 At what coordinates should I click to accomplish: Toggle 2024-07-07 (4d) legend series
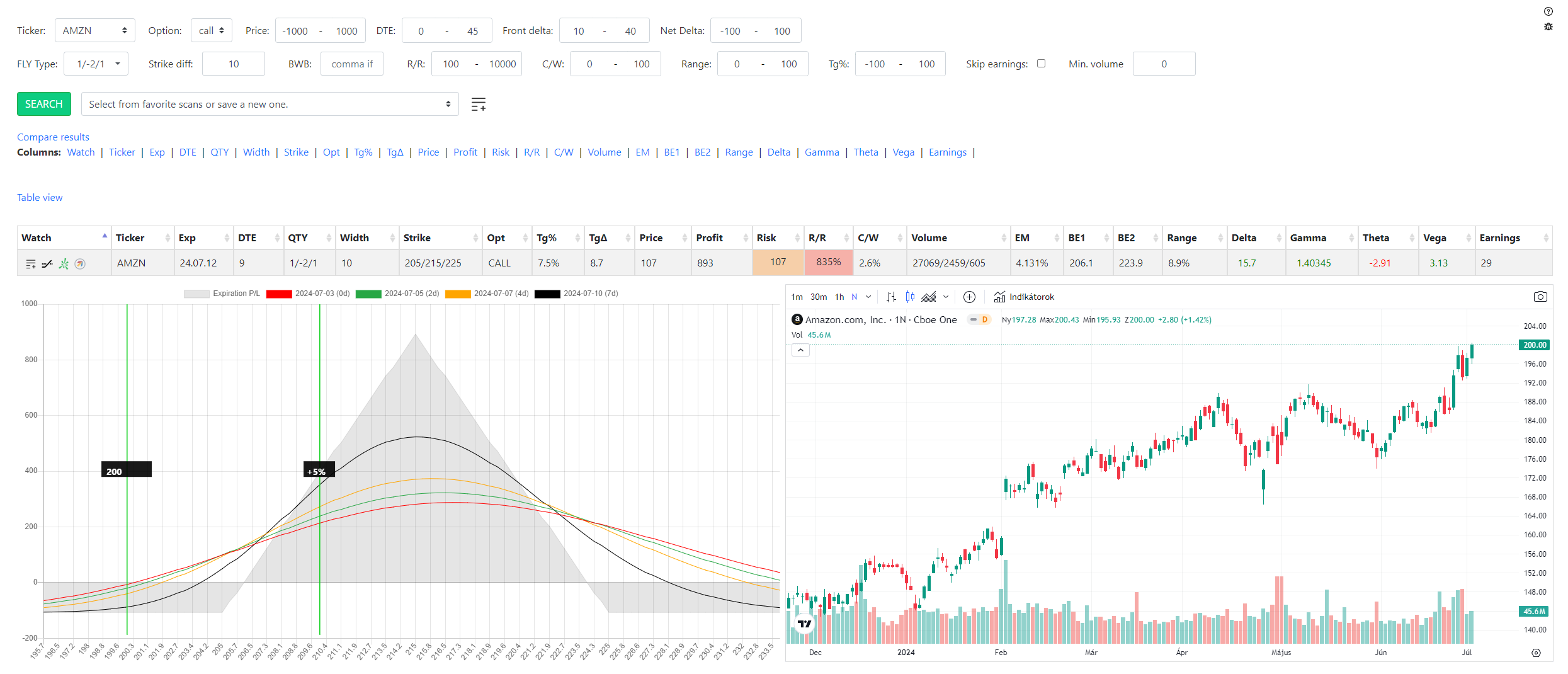(x=487, y=294)
